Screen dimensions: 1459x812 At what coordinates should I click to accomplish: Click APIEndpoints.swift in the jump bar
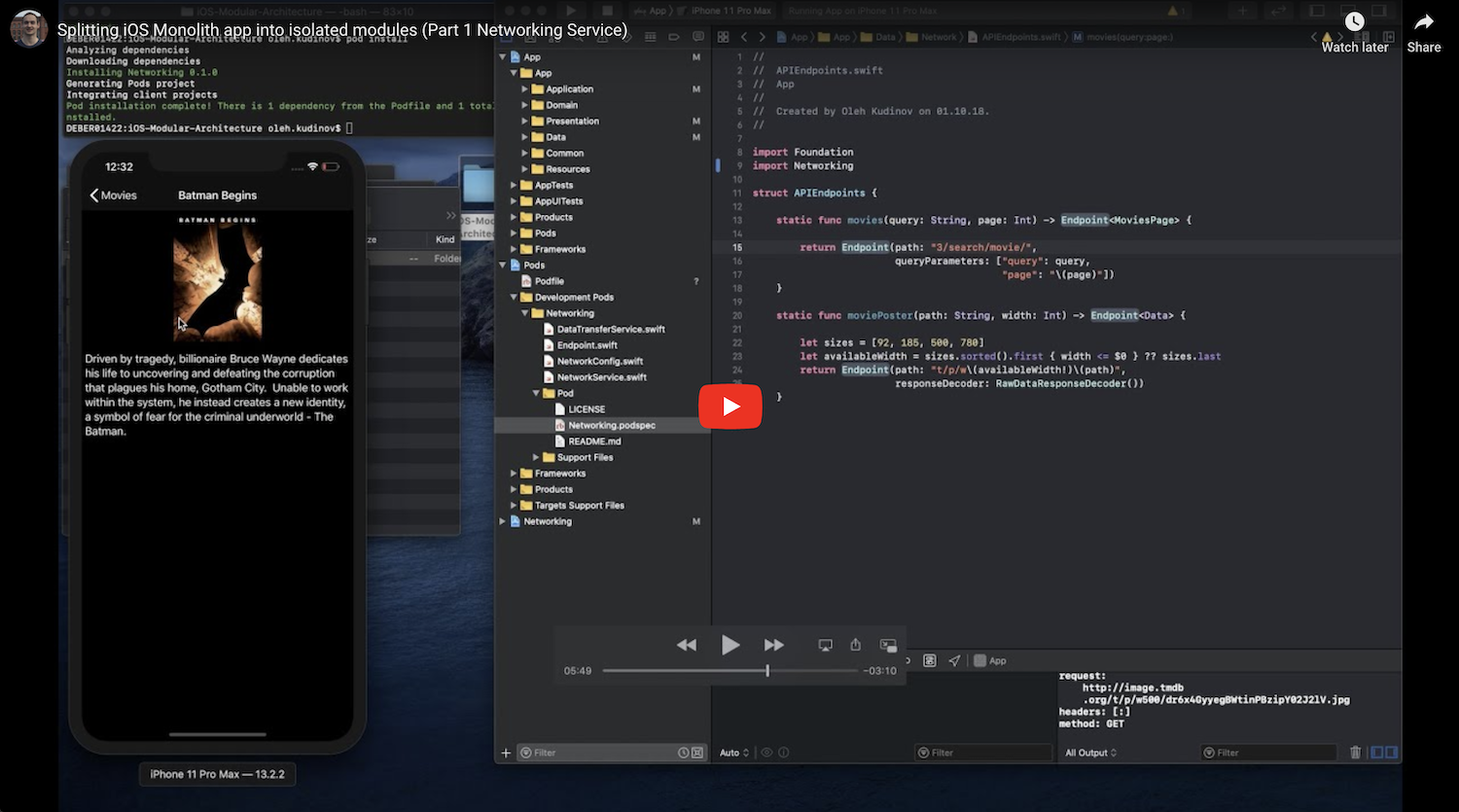(1015, 37)
